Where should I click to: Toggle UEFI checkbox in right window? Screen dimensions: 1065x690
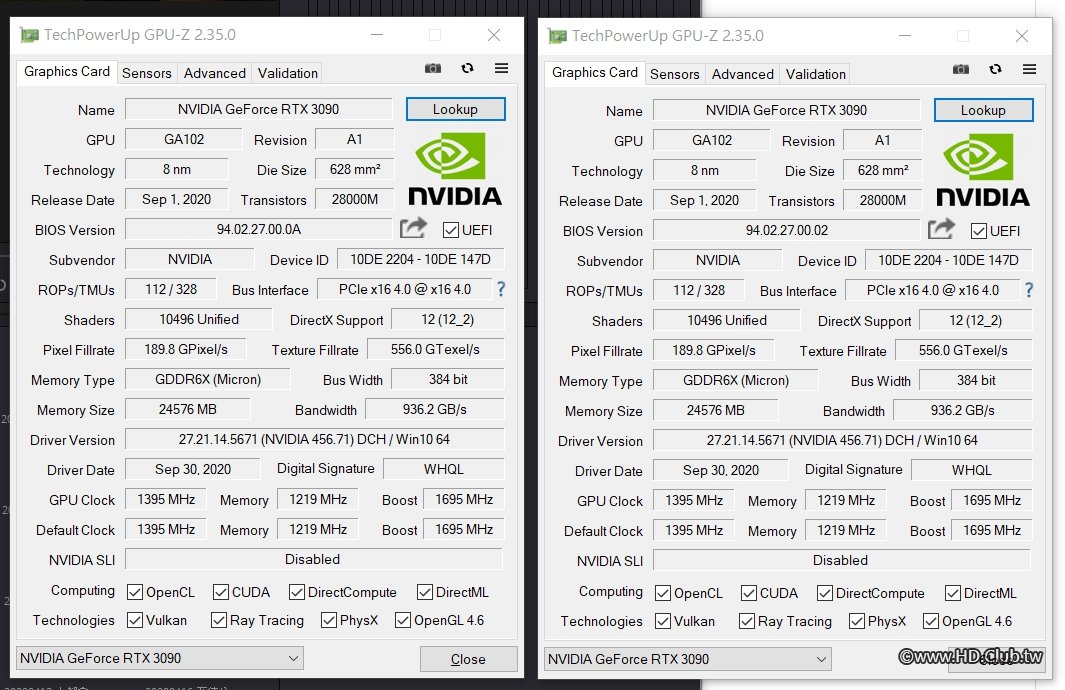pyautogui.click(x=979, y=231)
